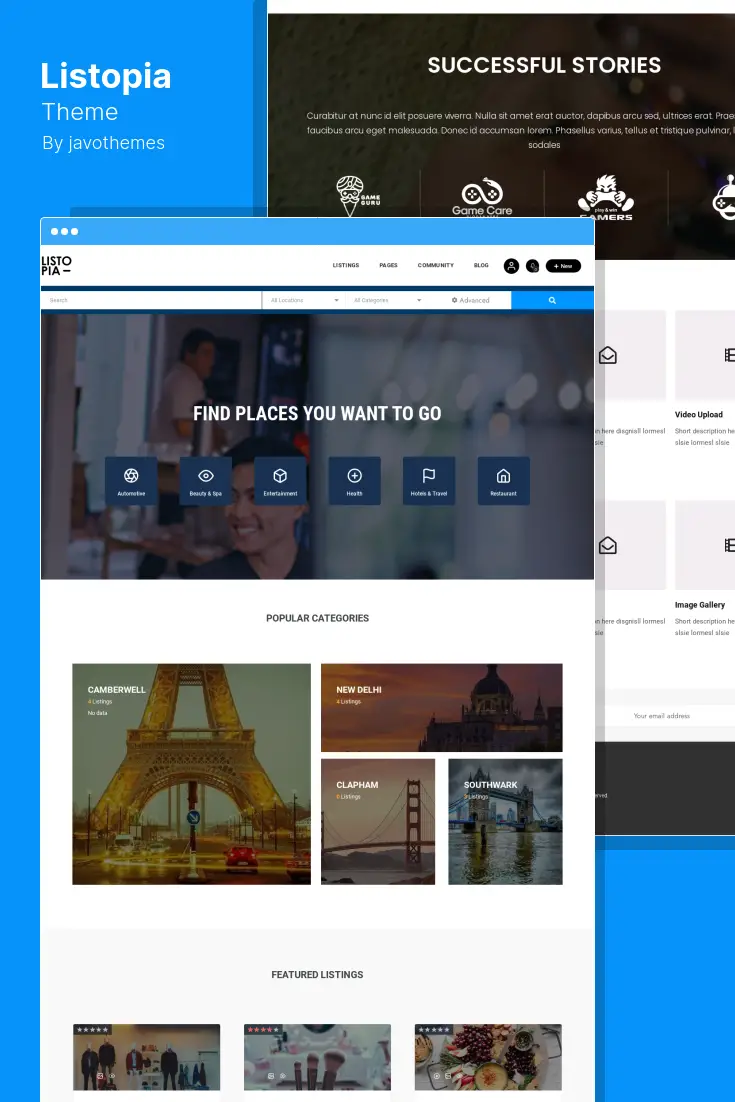Click the film icon above Video Upload
This screenshot has width=735, height=1102.
click(x=729, y=355)
